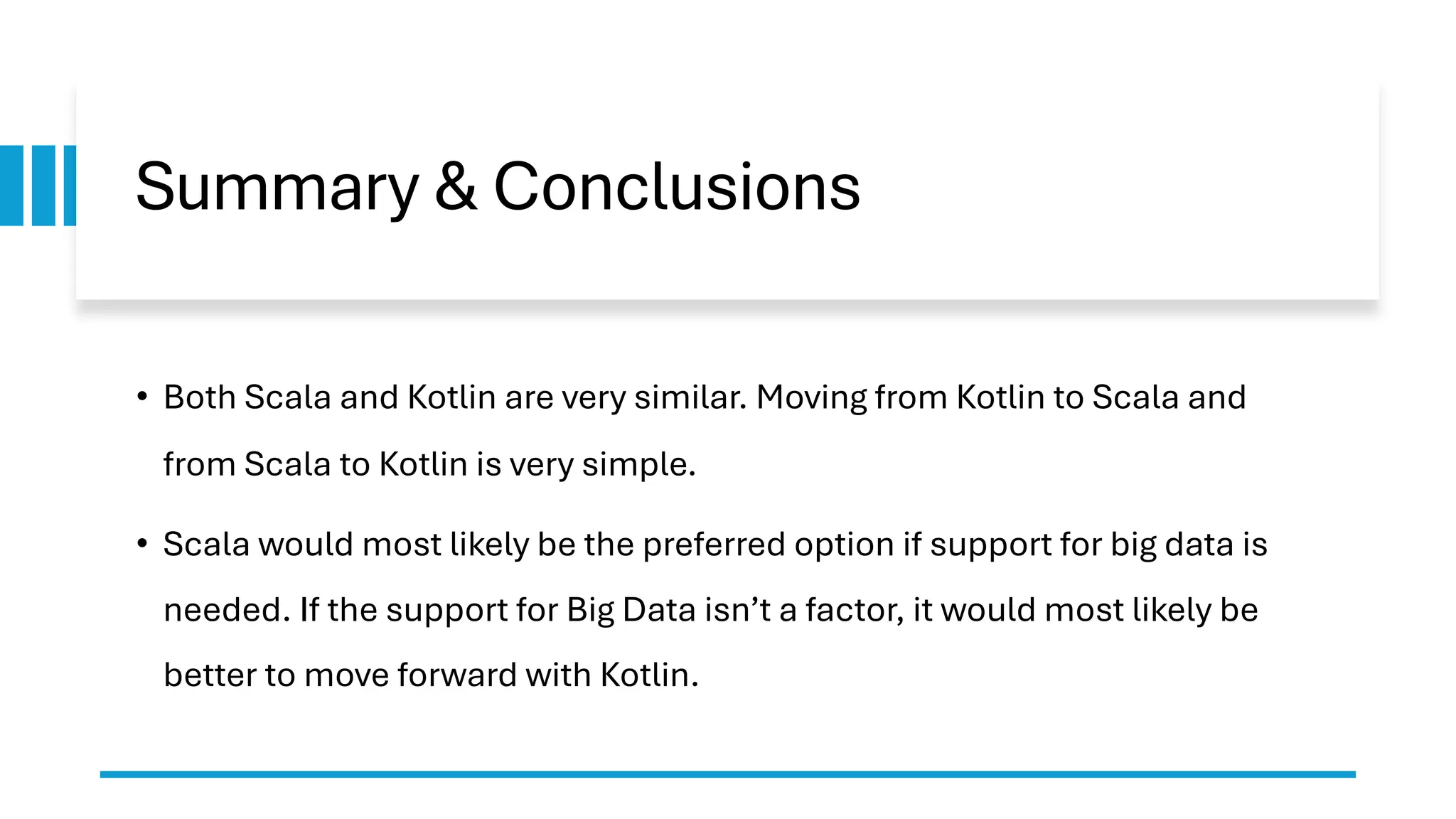
Task: Click the 'Summary & Conclusions' slide title
Action: [498, 187]
